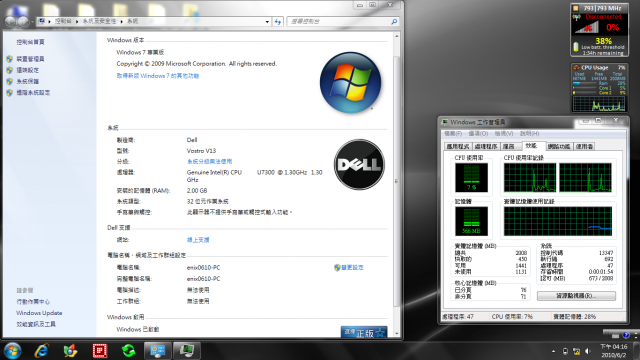Viewport: 640px width, 360px height.
Task: Show hidden tray icons arrow
Action: [553, 351]
